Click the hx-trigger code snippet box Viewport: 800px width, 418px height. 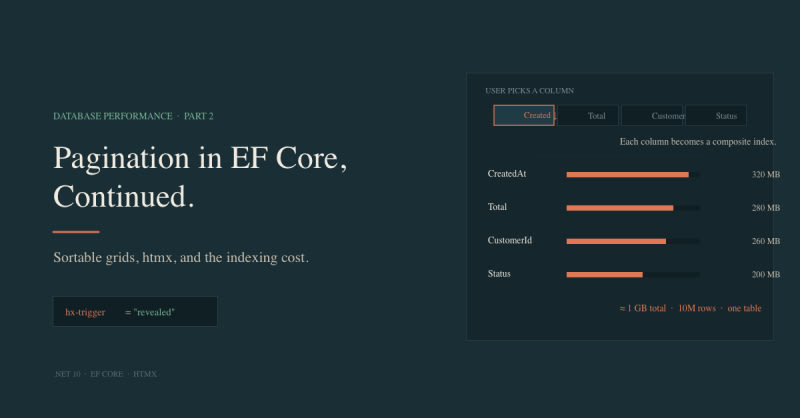[x=135, y=312]
